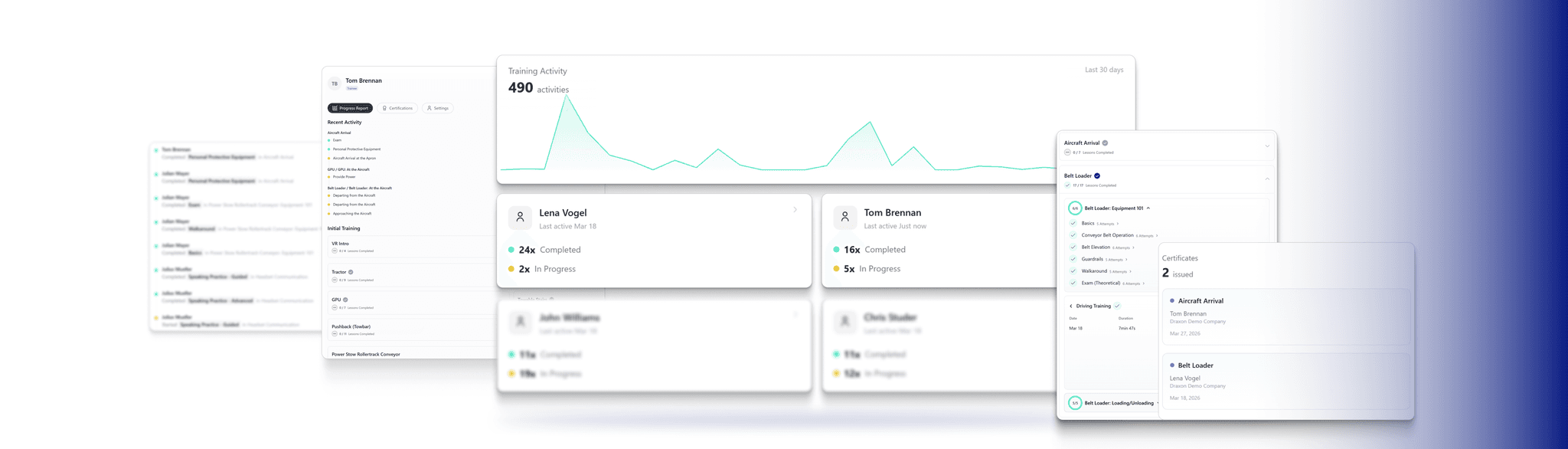Collapse the Belt Loader section chevron
Screen dimensions: 1568x449
(x=1267, y=179)
